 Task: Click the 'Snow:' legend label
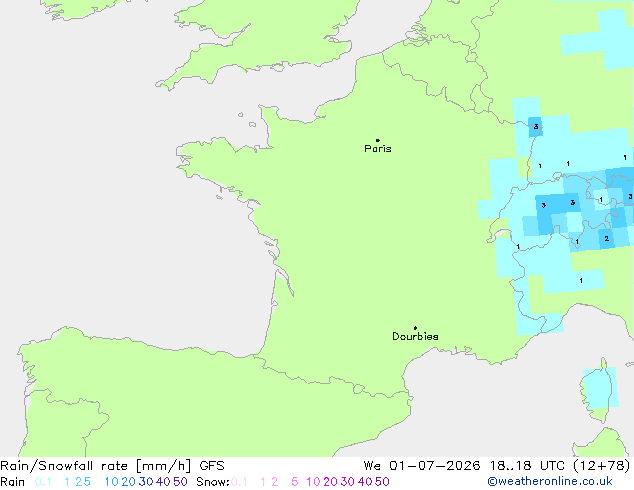click(213, 482)
